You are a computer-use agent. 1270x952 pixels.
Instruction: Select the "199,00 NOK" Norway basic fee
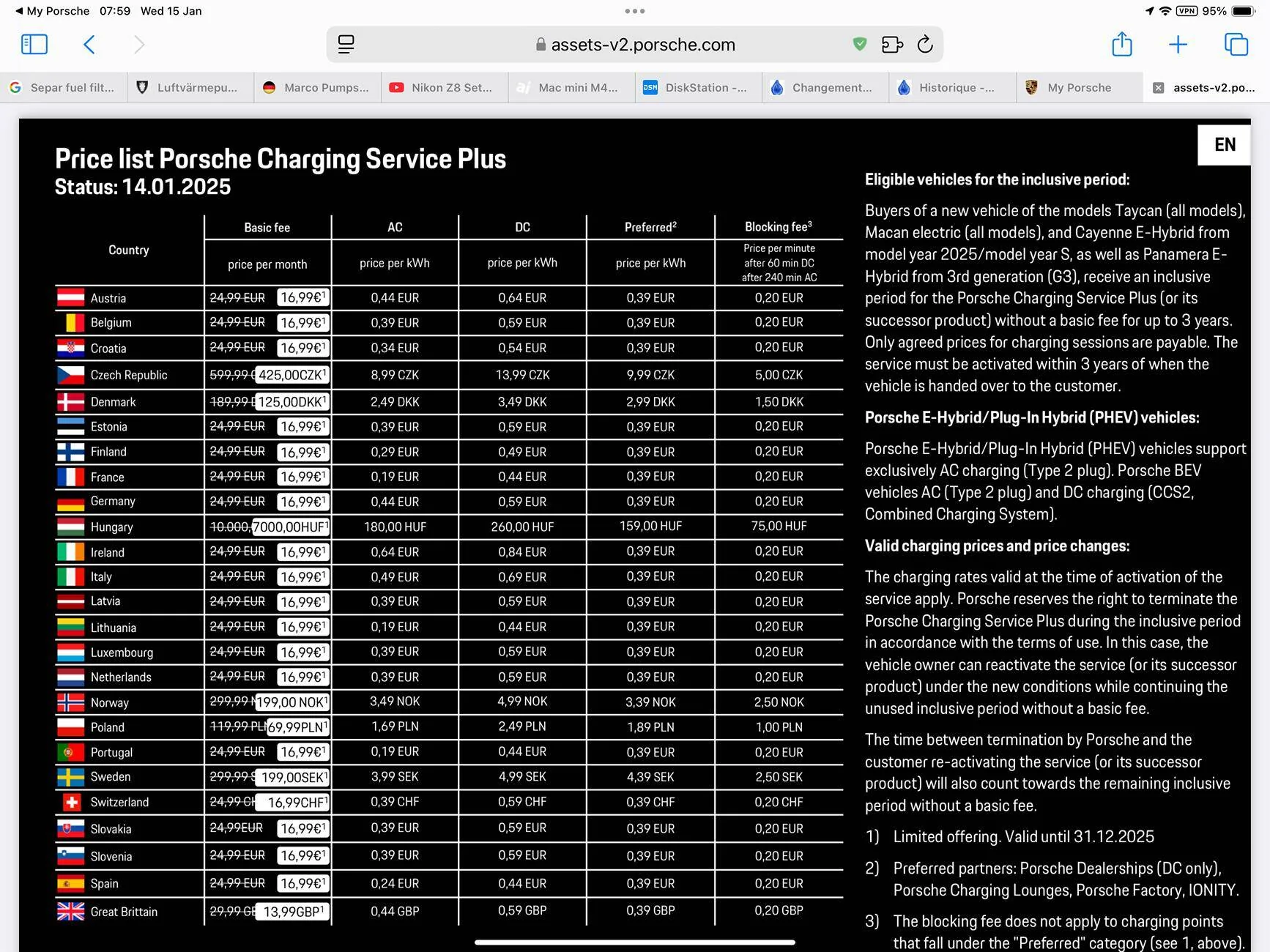pyautogui.click(x=292, y=702)
